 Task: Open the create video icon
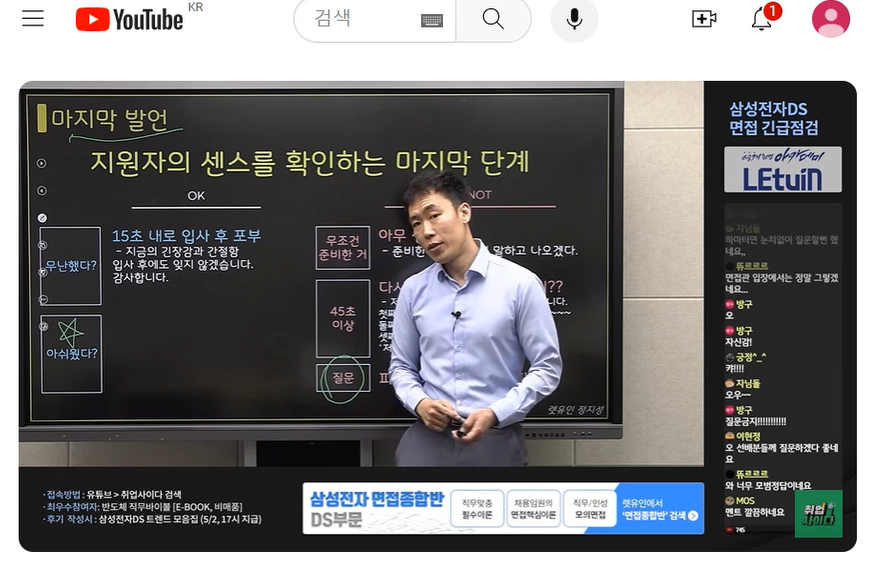[x=704, y=19]
